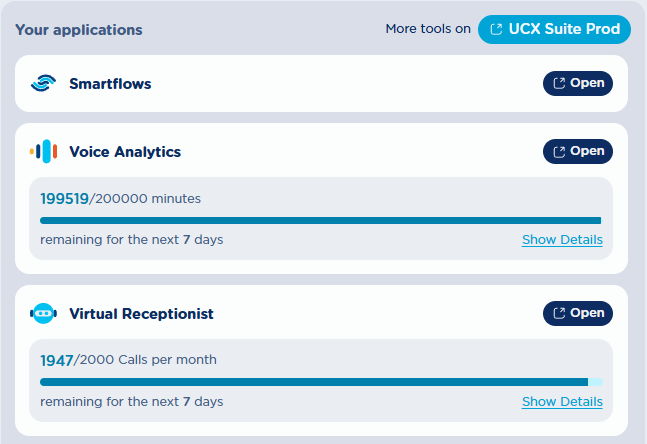Click external-link icon in Smartflows Open button
647x444 pixels.
[559, 83]
